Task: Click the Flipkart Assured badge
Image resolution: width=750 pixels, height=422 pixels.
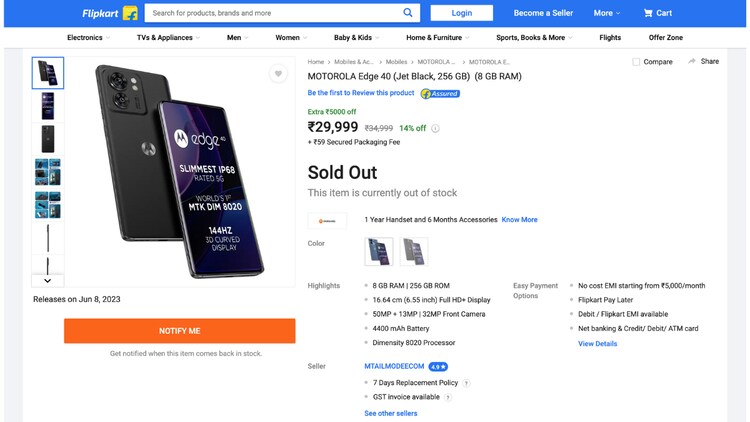Action: [440, 93]
